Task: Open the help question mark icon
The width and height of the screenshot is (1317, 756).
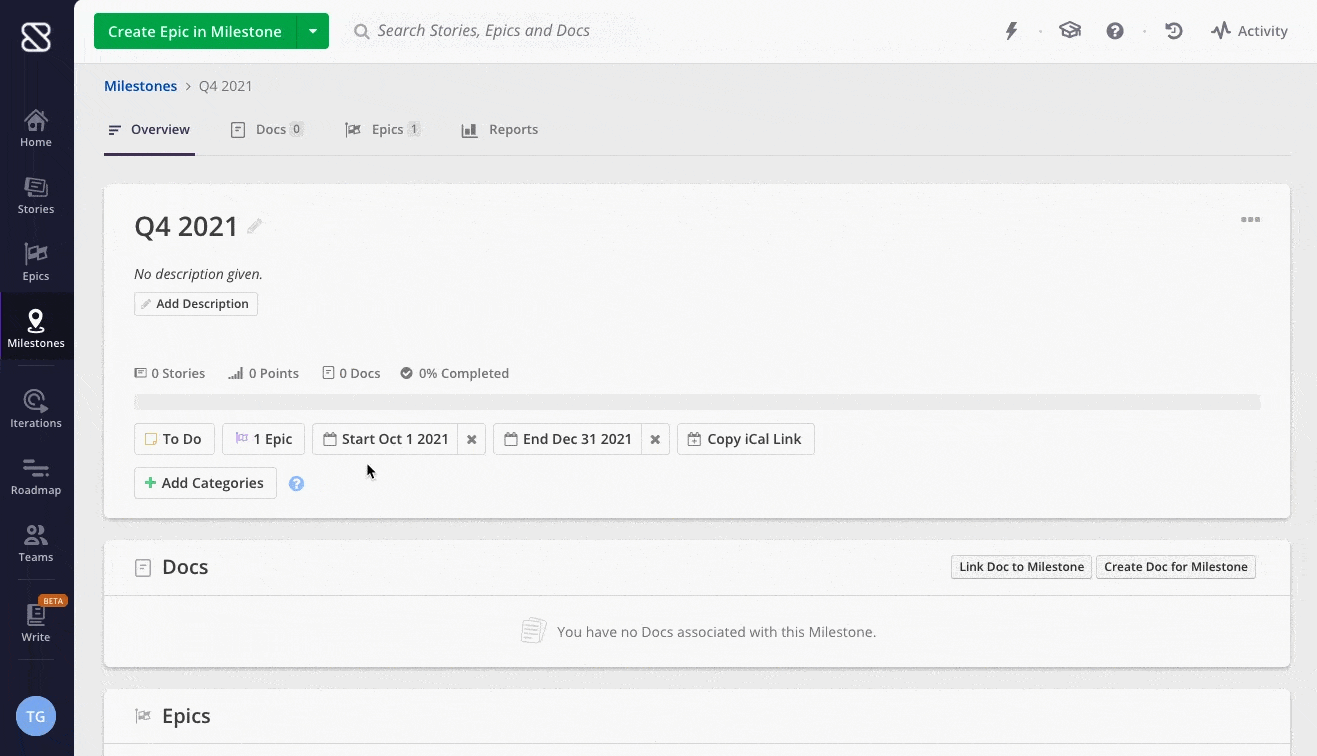Action: (1115, 31)
